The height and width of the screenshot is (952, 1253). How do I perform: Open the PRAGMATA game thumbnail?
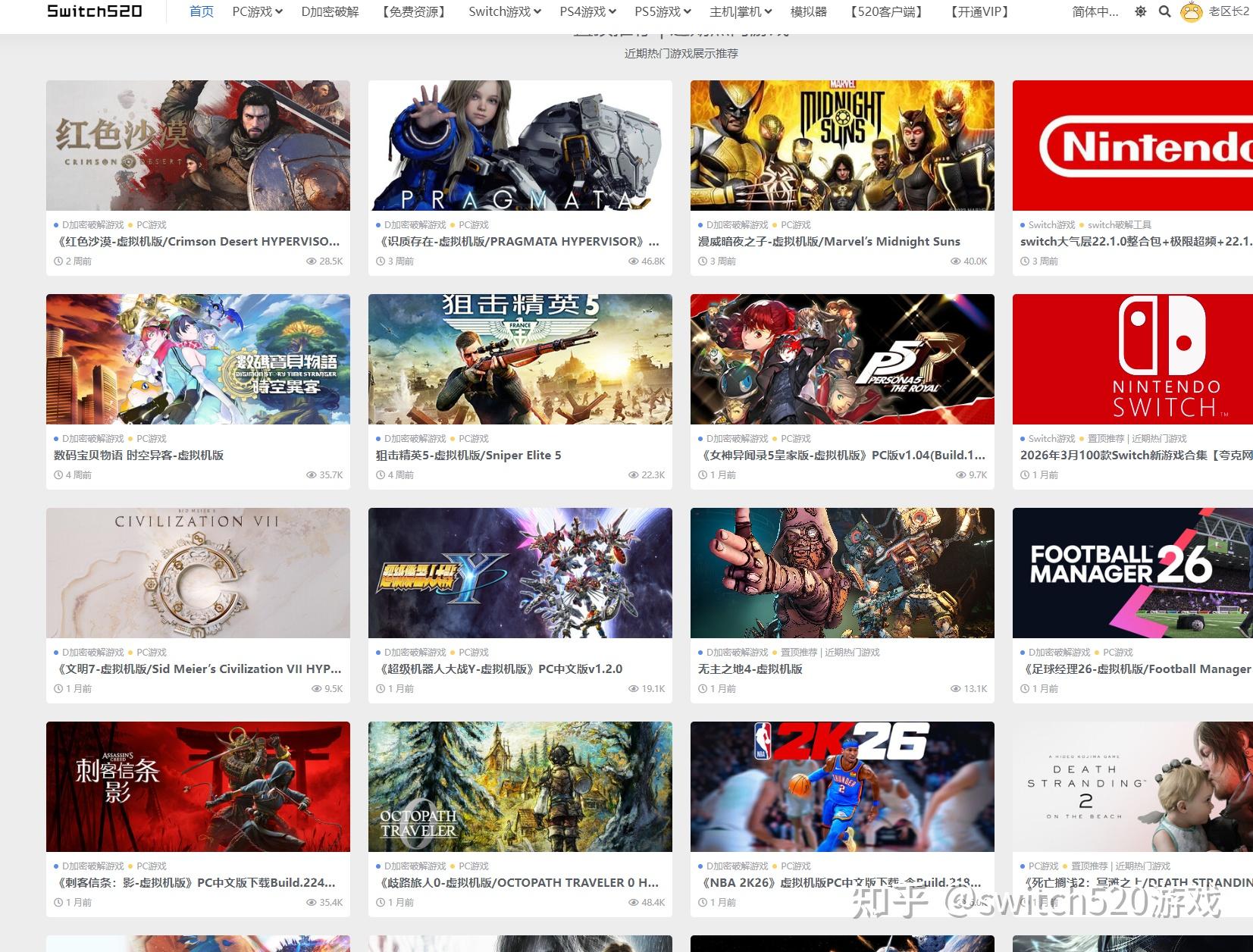tap(520, 146)
